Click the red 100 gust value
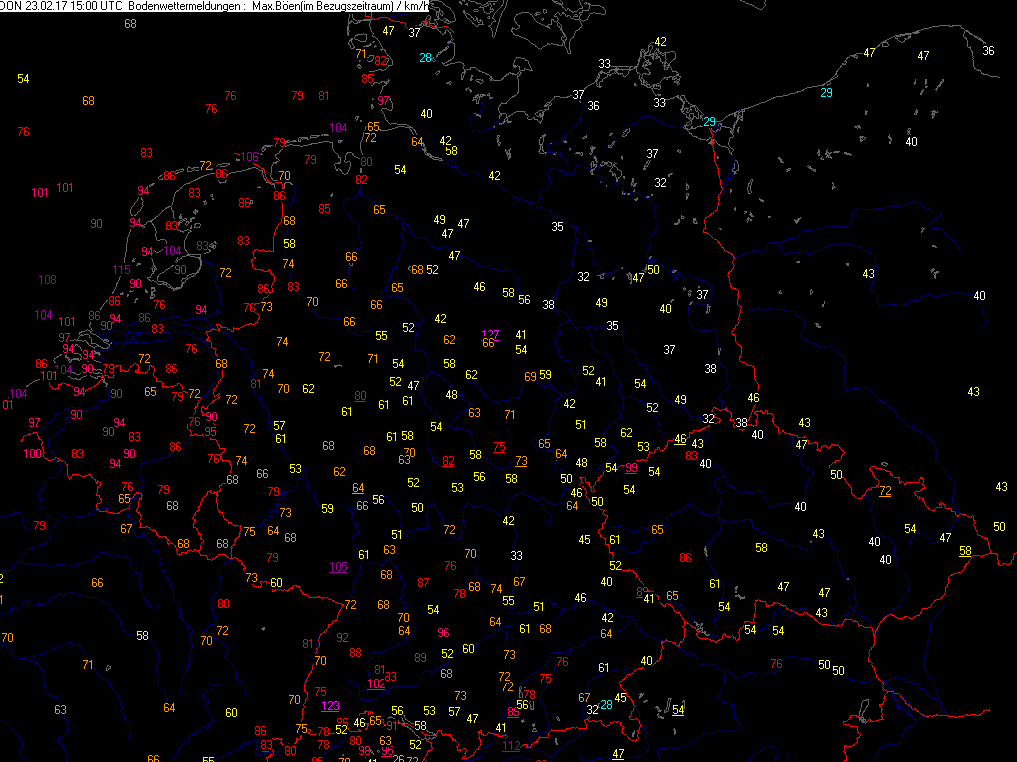 [x=33, y=454]
